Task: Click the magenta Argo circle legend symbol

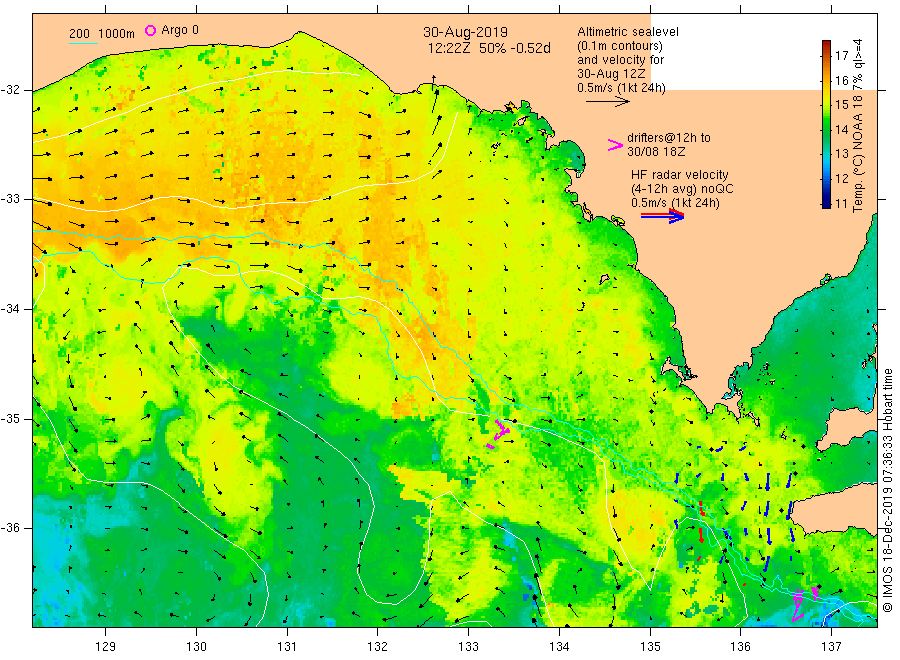Action: pyautogui.click(x=150, y=31)
